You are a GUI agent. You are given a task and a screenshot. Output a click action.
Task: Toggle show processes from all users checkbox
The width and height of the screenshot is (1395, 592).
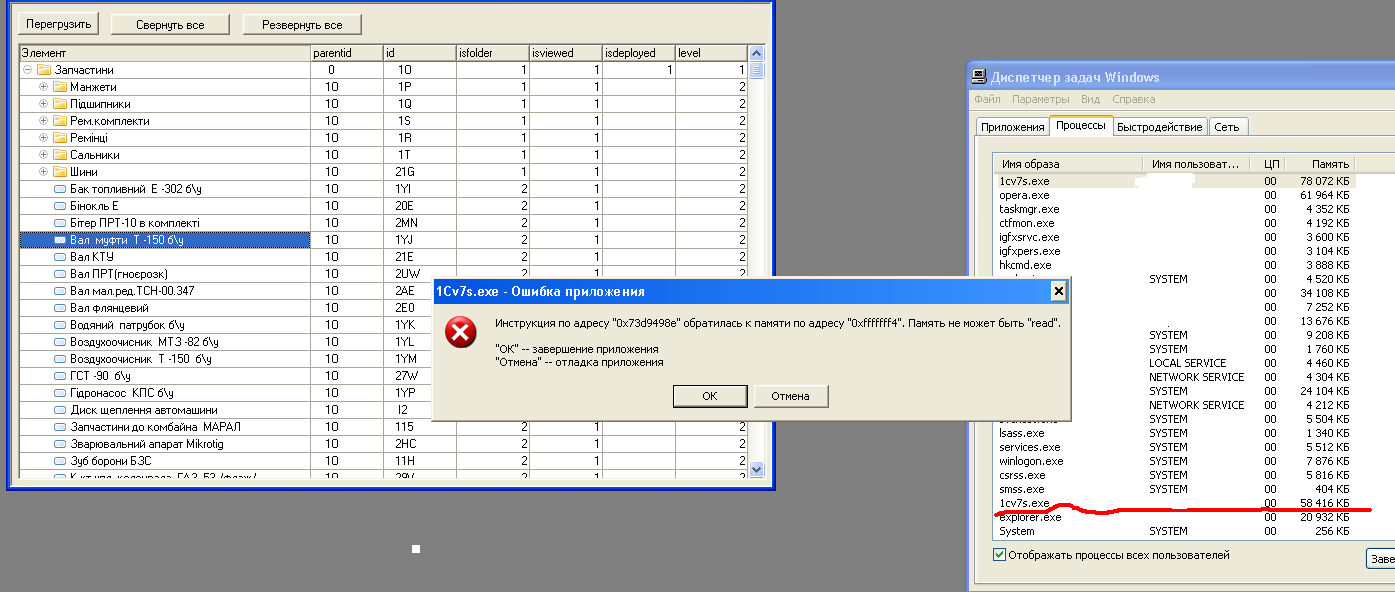tap(999, 555)
